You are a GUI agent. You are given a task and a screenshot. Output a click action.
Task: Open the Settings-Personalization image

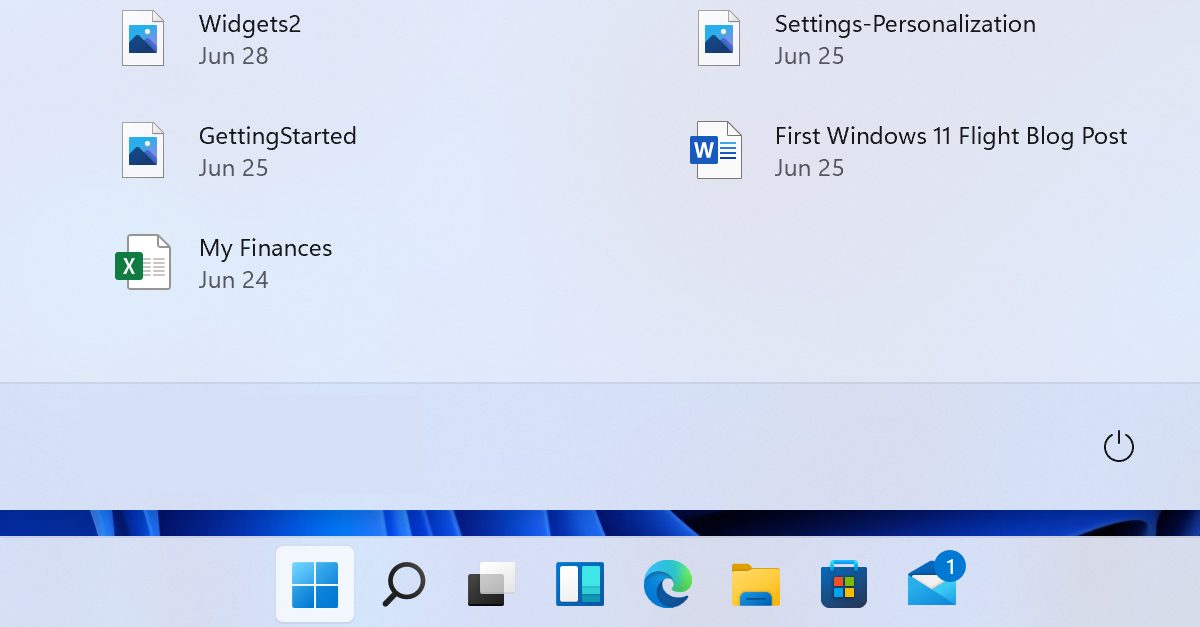[x=905, y=24]
